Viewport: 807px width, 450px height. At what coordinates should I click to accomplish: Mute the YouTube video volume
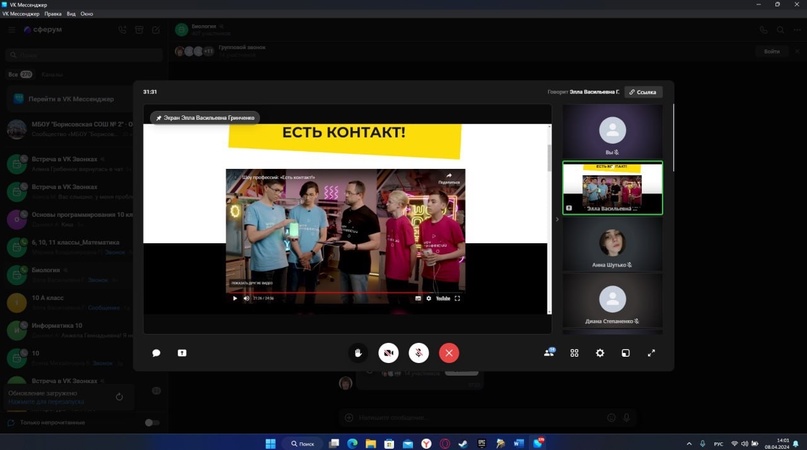[247, 298]
